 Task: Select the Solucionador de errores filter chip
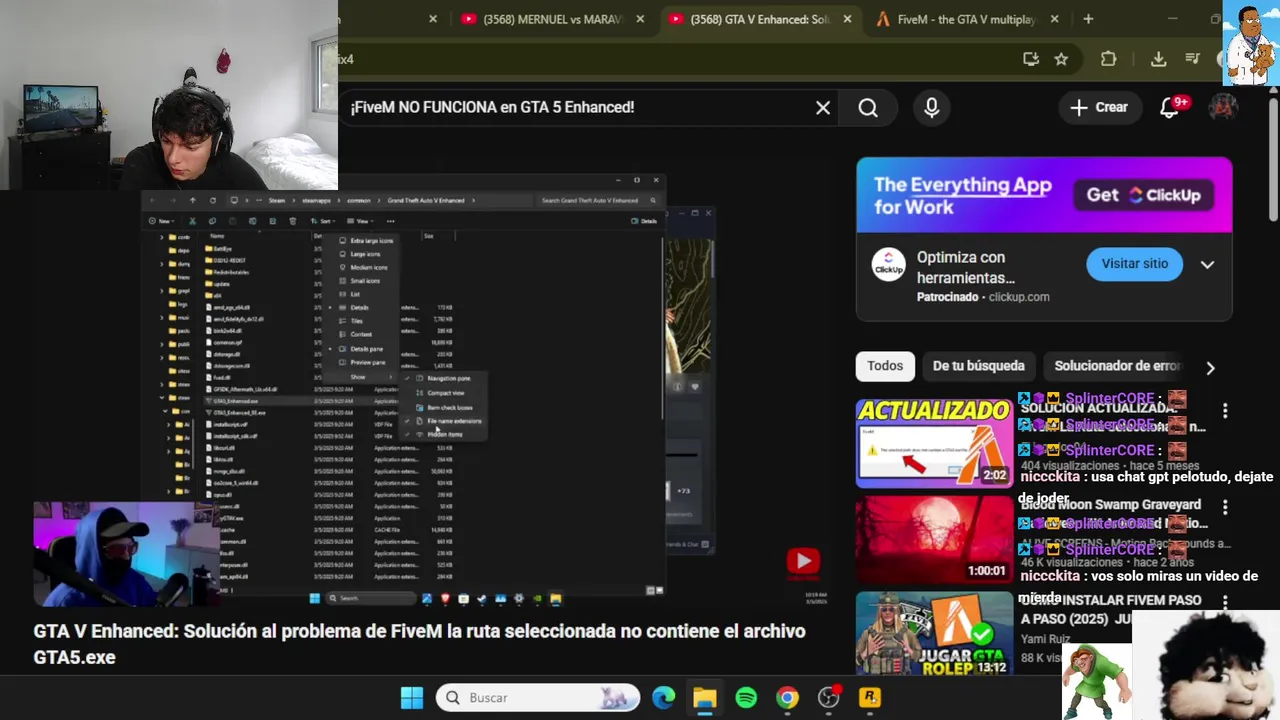[x=1117, y=366]
